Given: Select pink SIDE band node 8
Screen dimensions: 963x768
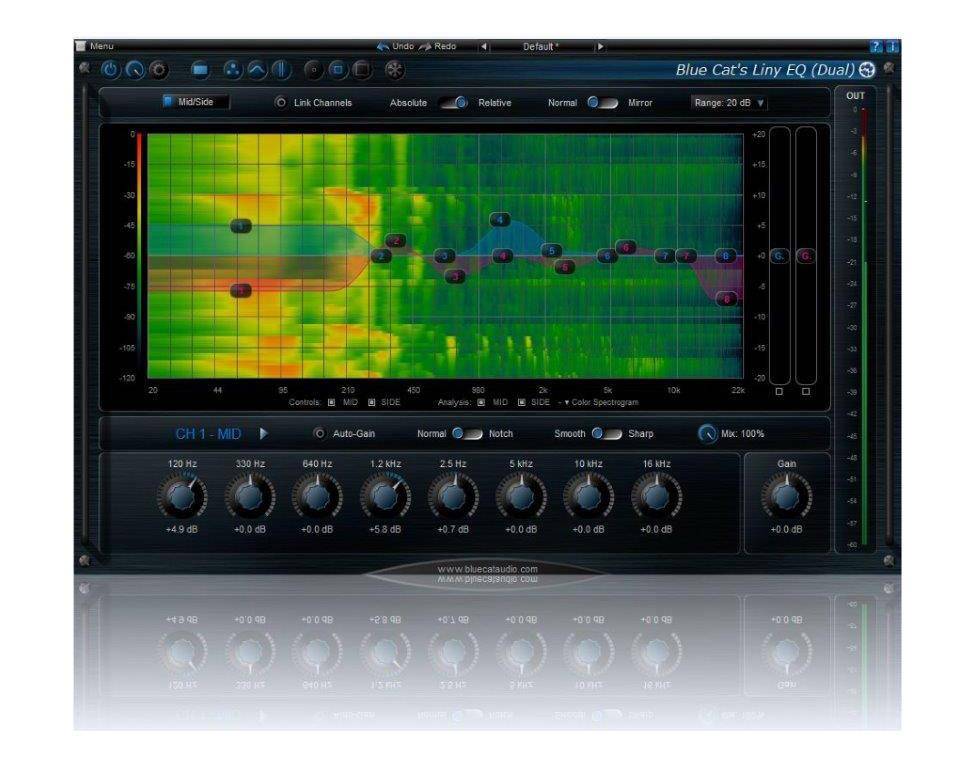Looking at the screenshot, I should (x=727, y=299).
